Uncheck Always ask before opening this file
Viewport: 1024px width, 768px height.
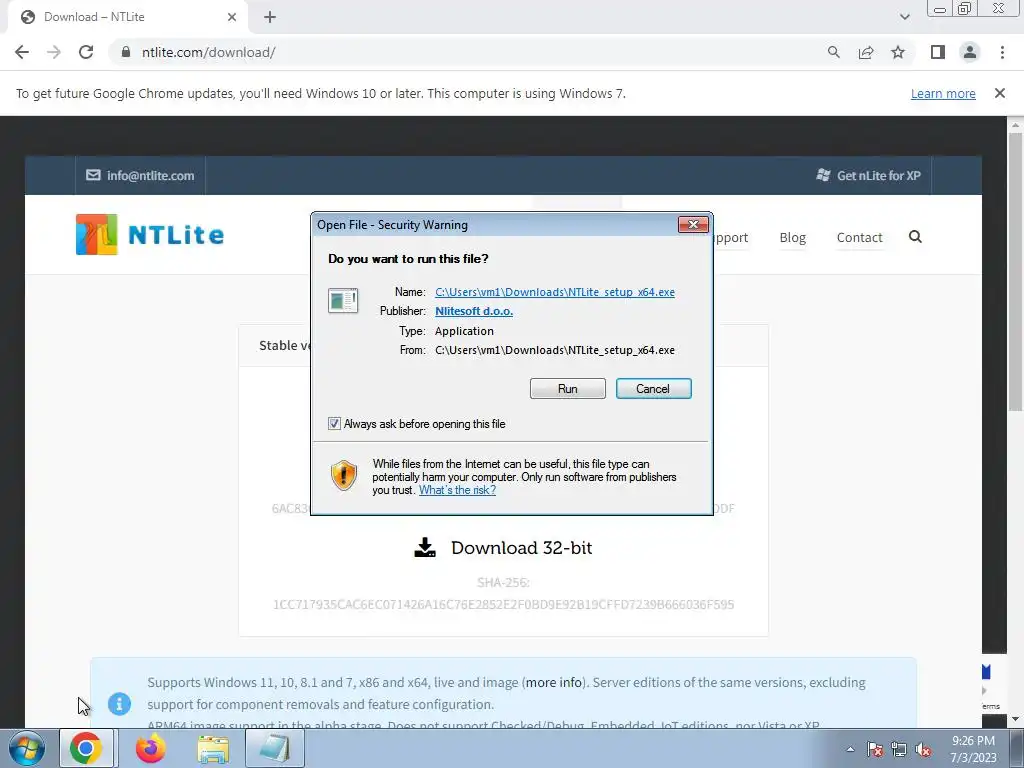coord(334,424)
